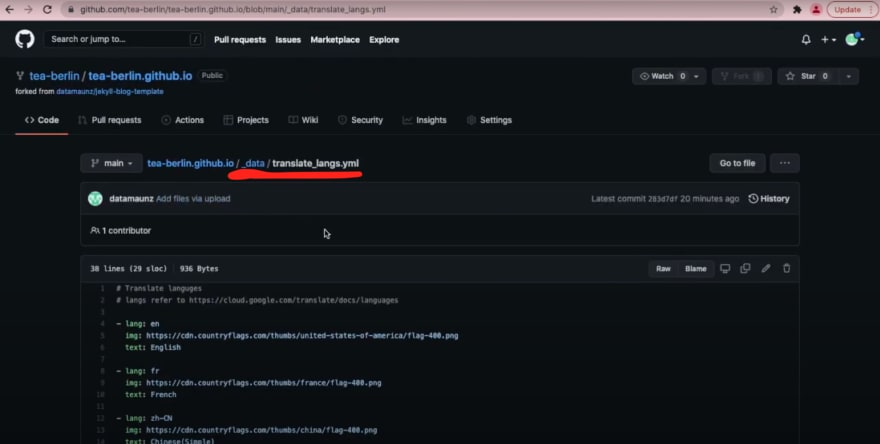
Task: Click the Fork button
Action: [x=741, y=76]
